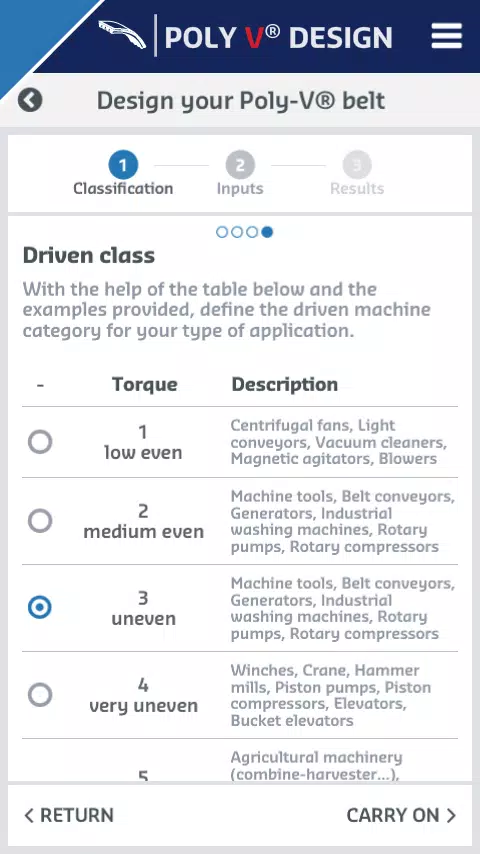Click the RETURN button
Image resolution: width=480 pixels, height=854 pixels.
[69, 815]
